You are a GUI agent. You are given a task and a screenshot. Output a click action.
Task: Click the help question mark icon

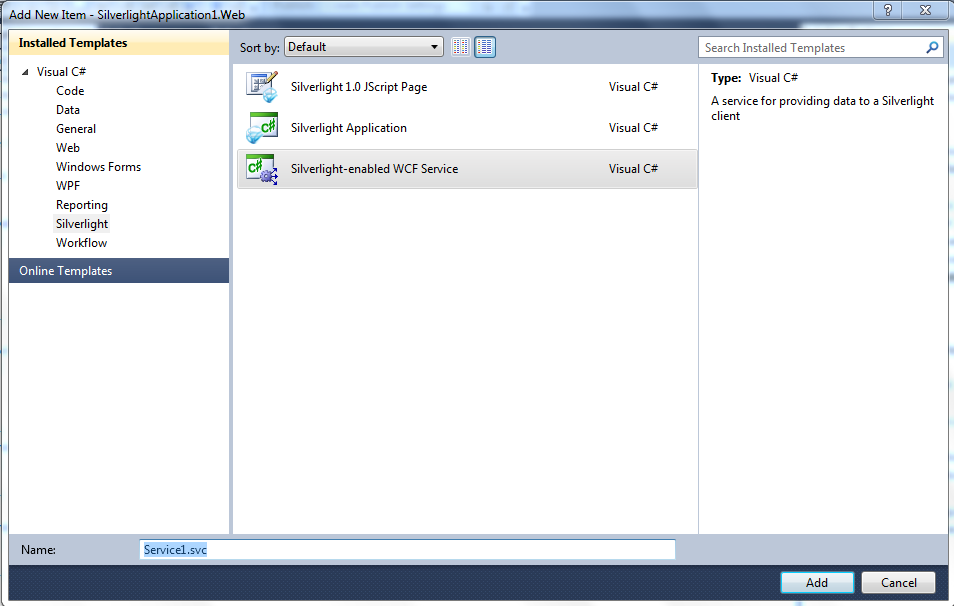887,11
